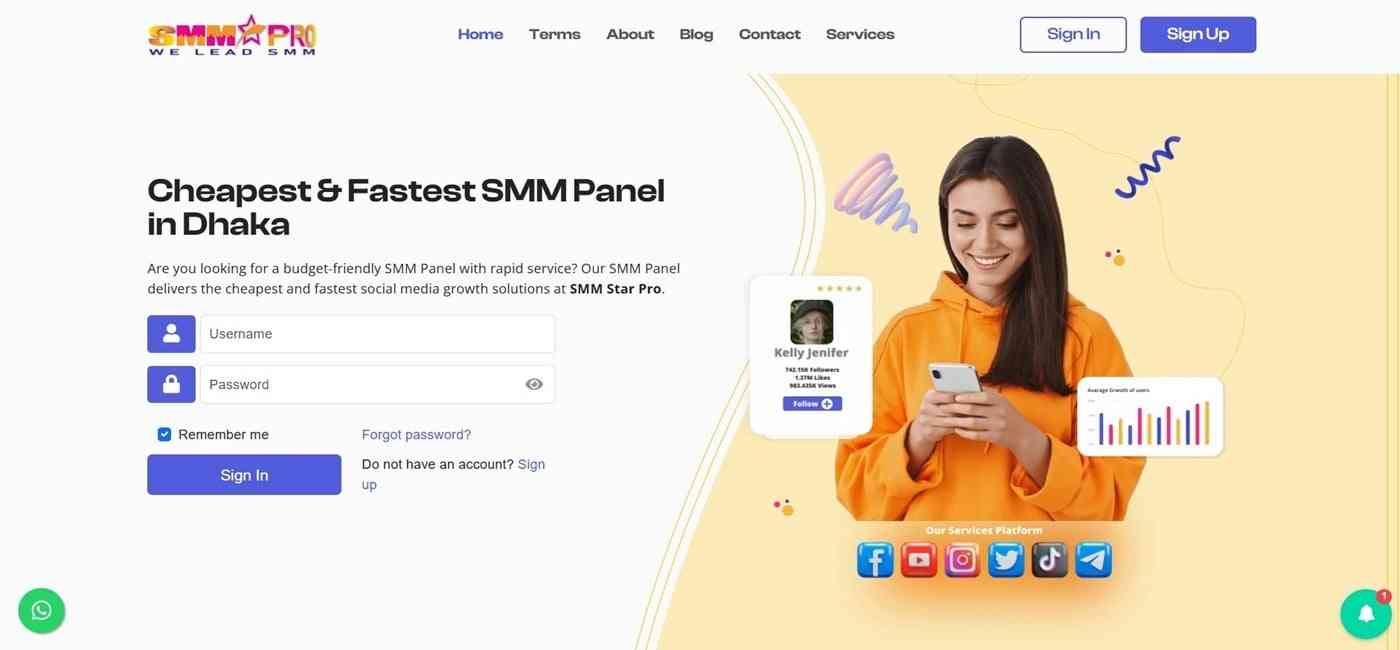The width and height of the screenshot is (1400, 650).
Task: Click the SMM Pro logo
Action: 232,35
